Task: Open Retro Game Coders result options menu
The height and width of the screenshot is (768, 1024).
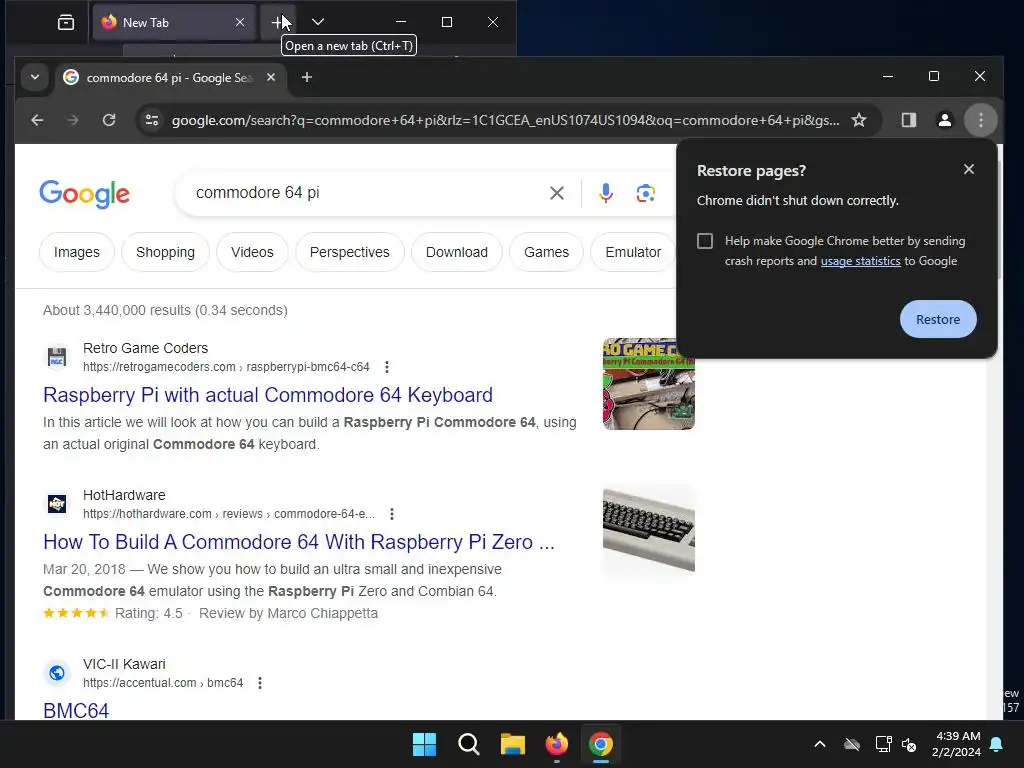Action: click(387, 367)
